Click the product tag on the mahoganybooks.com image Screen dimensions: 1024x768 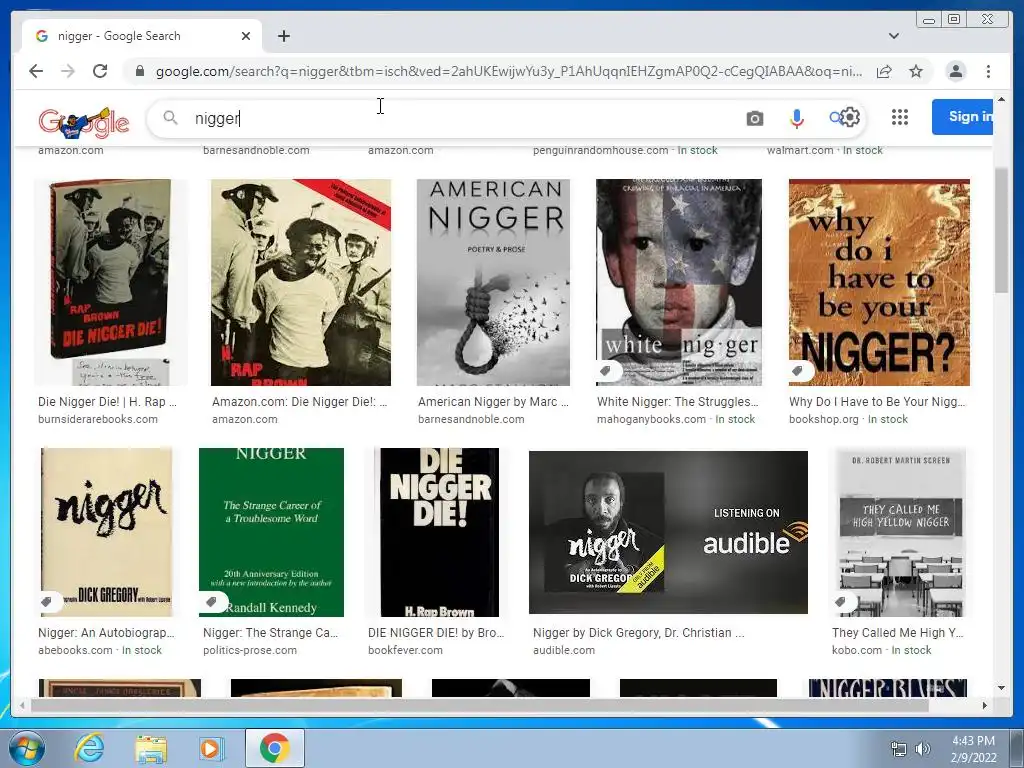(x=607, y=370)
